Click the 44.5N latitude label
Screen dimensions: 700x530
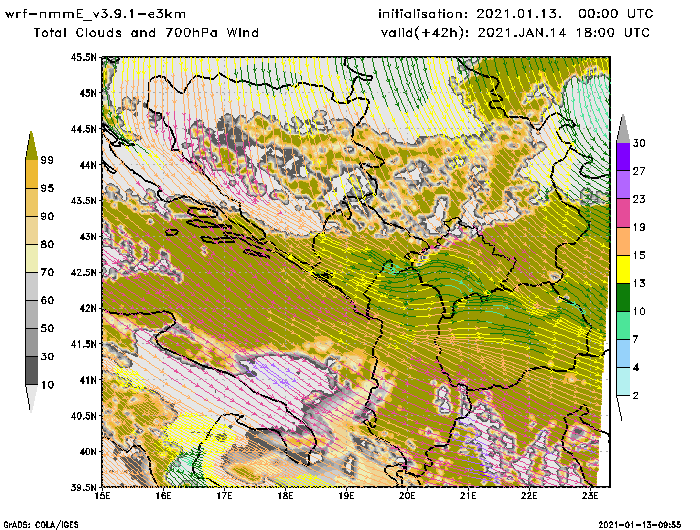coord(83,129)
